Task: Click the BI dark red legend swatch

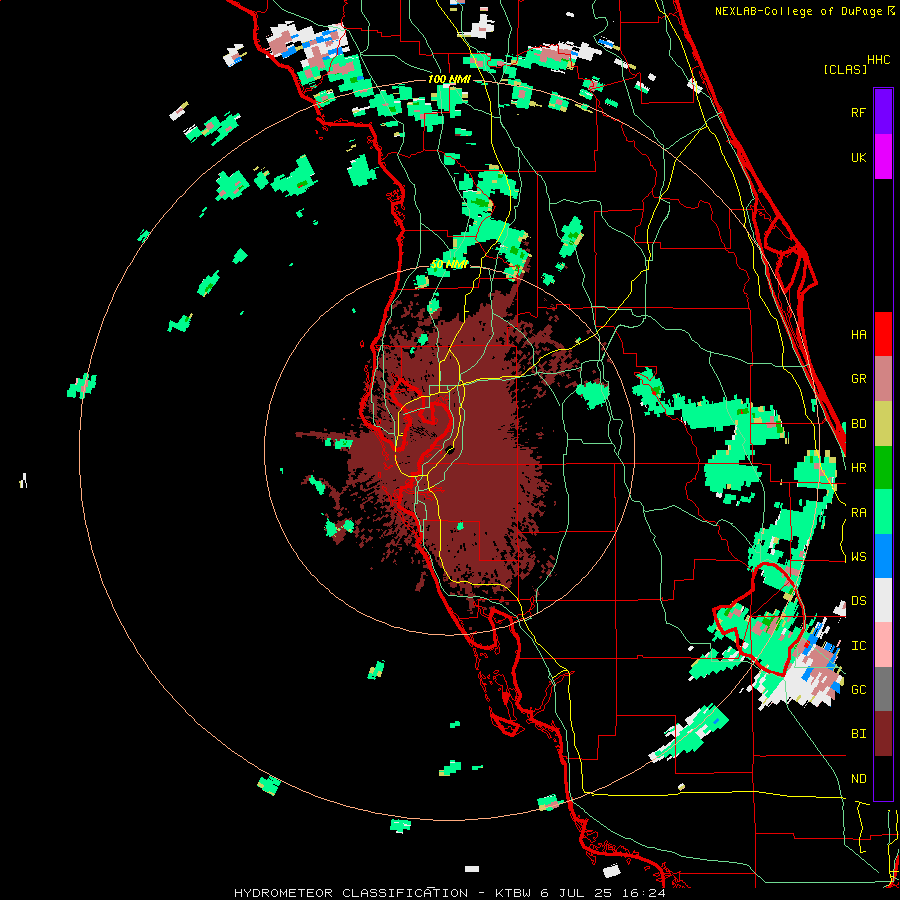Action: (x=883, y=734)
